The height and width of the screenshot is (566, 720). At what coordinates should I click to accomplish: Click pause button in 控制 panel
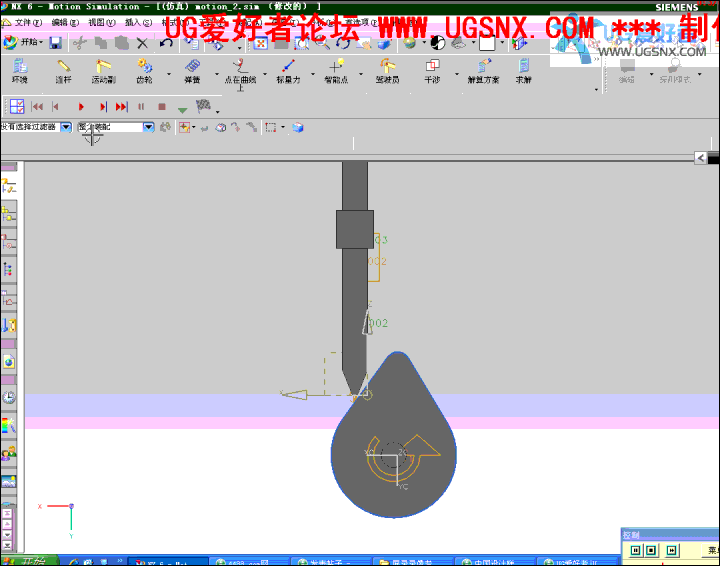click(x=636, y=550)
